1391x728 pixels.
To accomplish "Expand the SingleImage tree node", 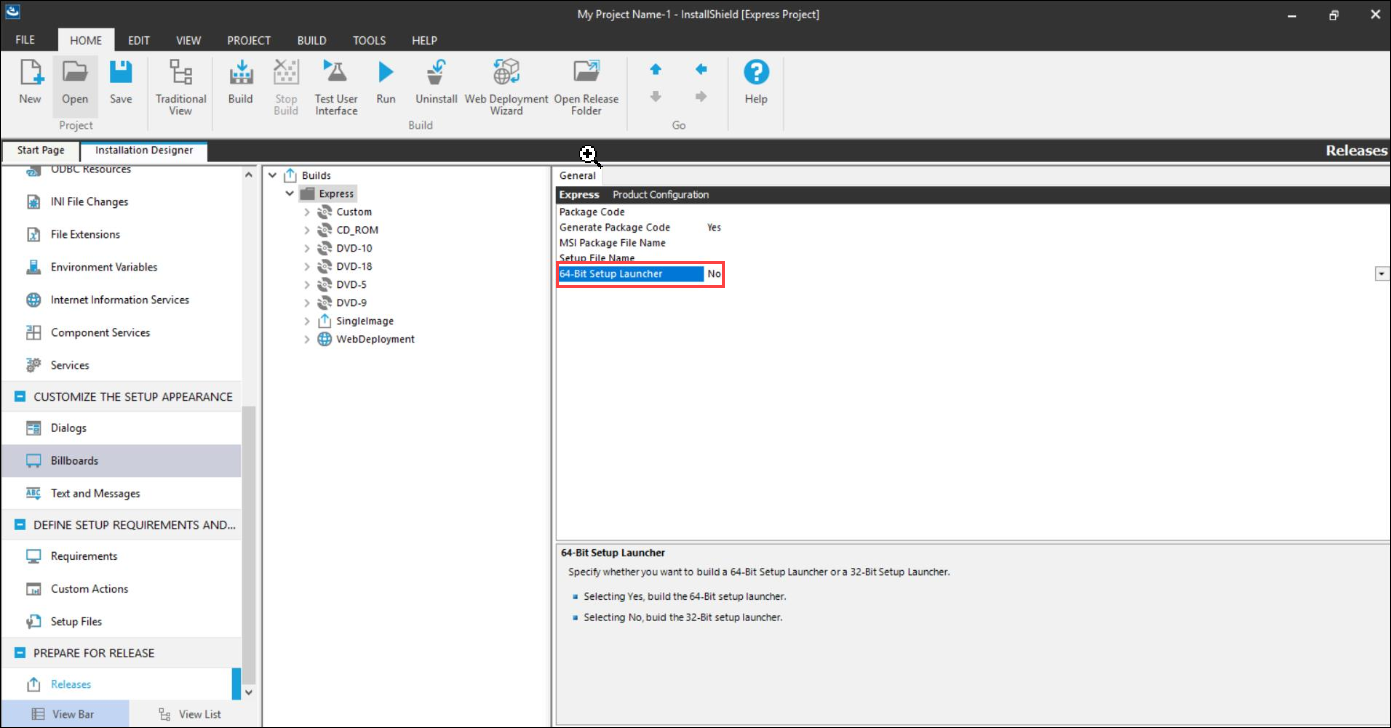I will click(308, 321).
